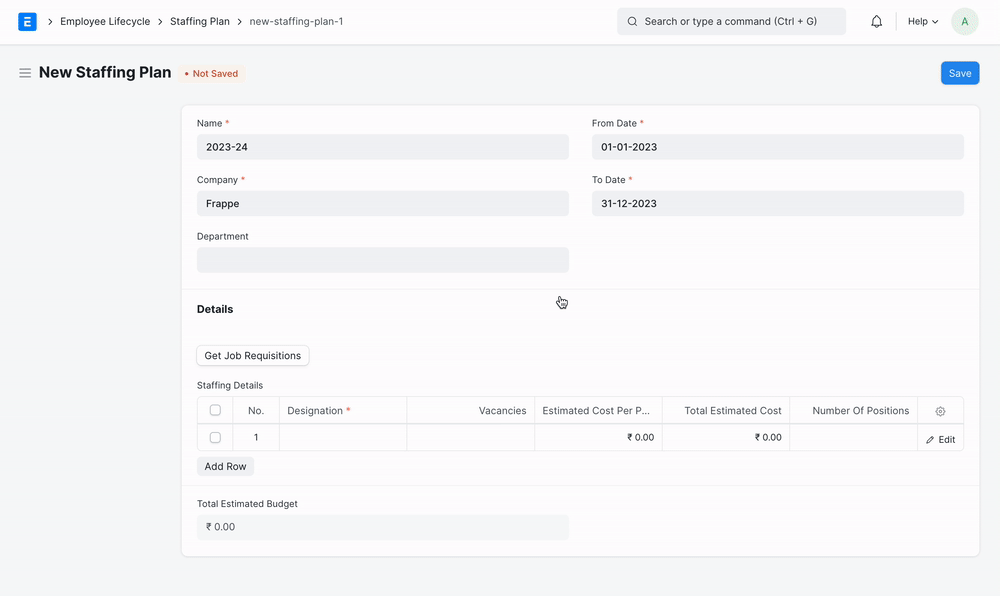The image size is (1000, 596).
Task: Select all rows with header checkbox
Action: (x=215, y=410)
